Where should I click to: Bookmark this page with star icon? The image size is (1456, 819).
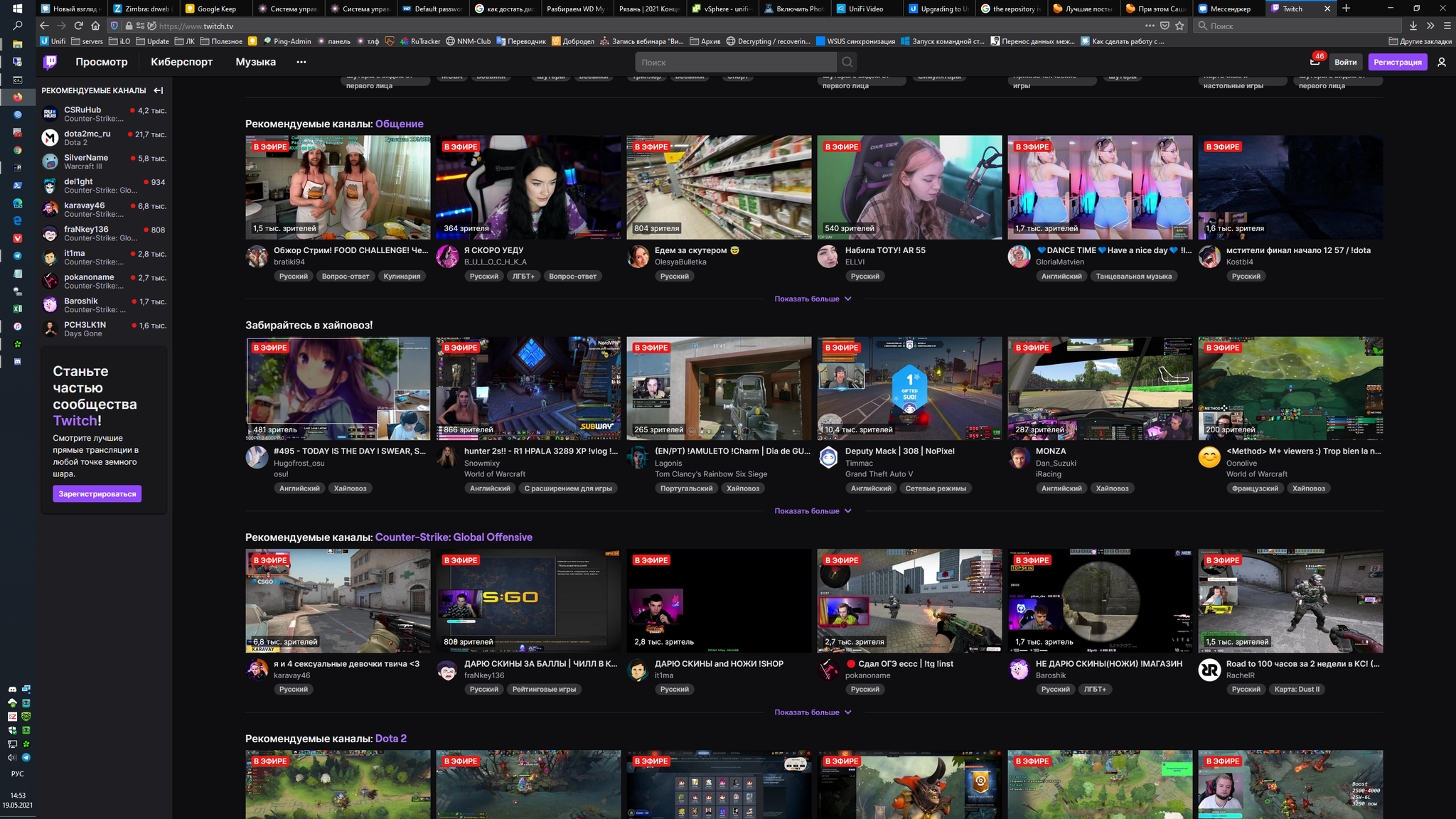(x=1180, y=26)
